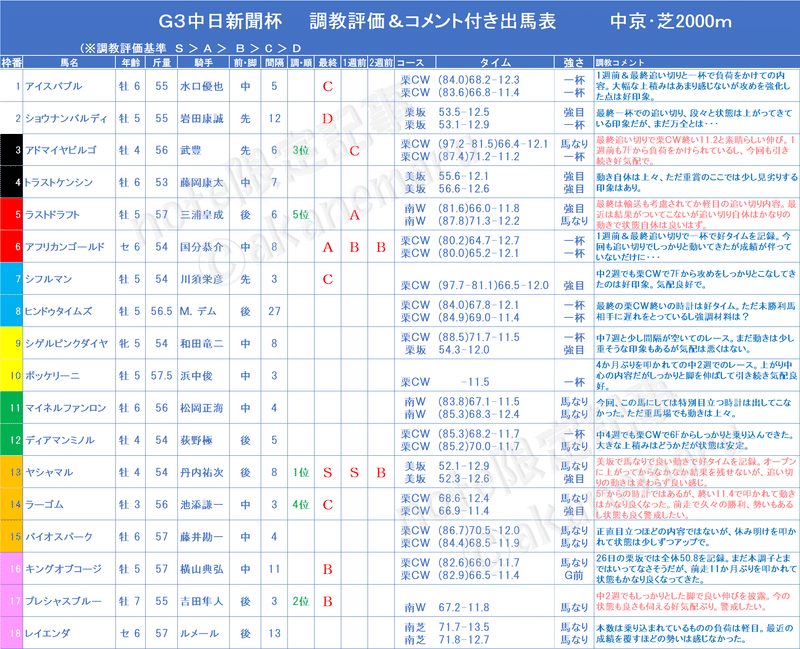This screenshot has height=649, width=800.
Task: Click jockey name 池添謙一
Action: pos(202,504)
